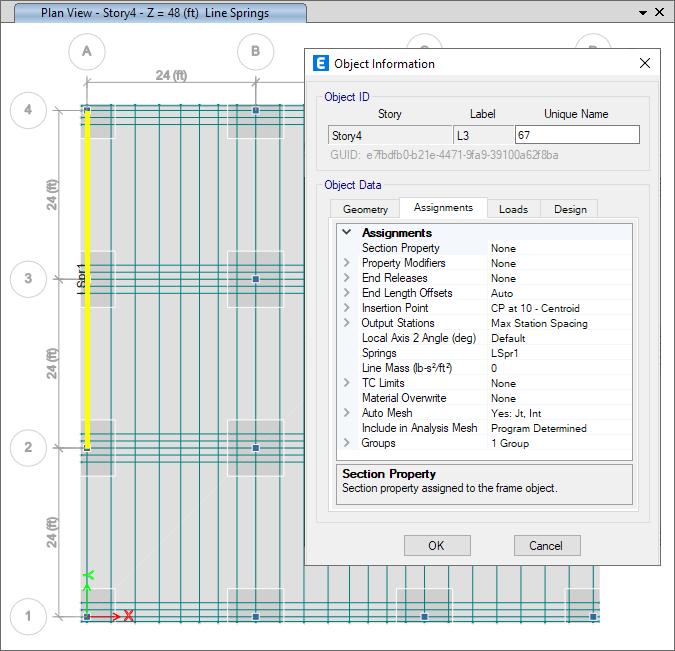675x651 pixels.
Task: Expand the Property Modifiers row
Action: click(347, 263)
